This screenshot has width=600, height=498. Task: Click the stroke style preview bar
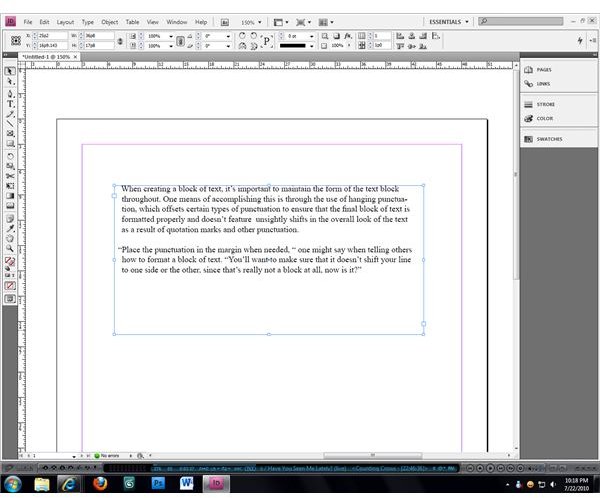(x=293, y=46)
